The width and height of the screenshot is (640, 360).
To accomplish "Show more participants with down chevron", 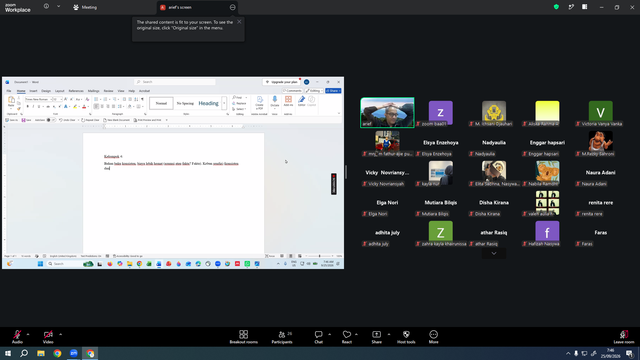I will point(494,253).
